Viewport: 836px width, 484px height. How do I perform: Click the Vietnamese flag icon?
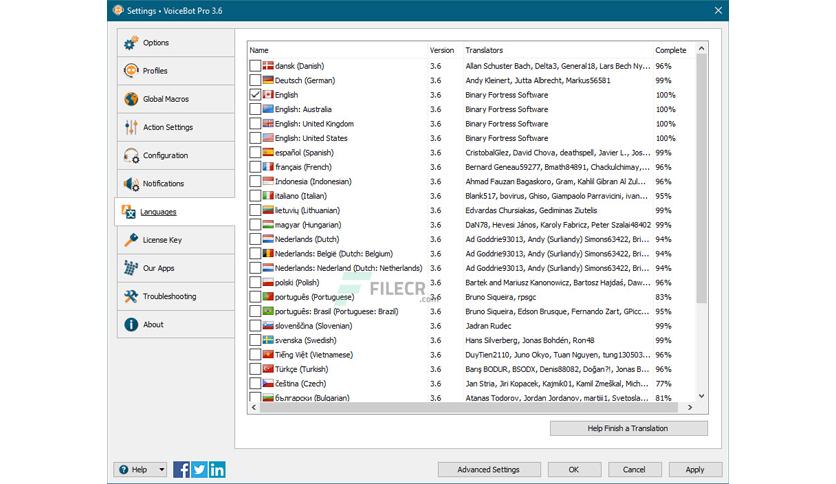268,354
